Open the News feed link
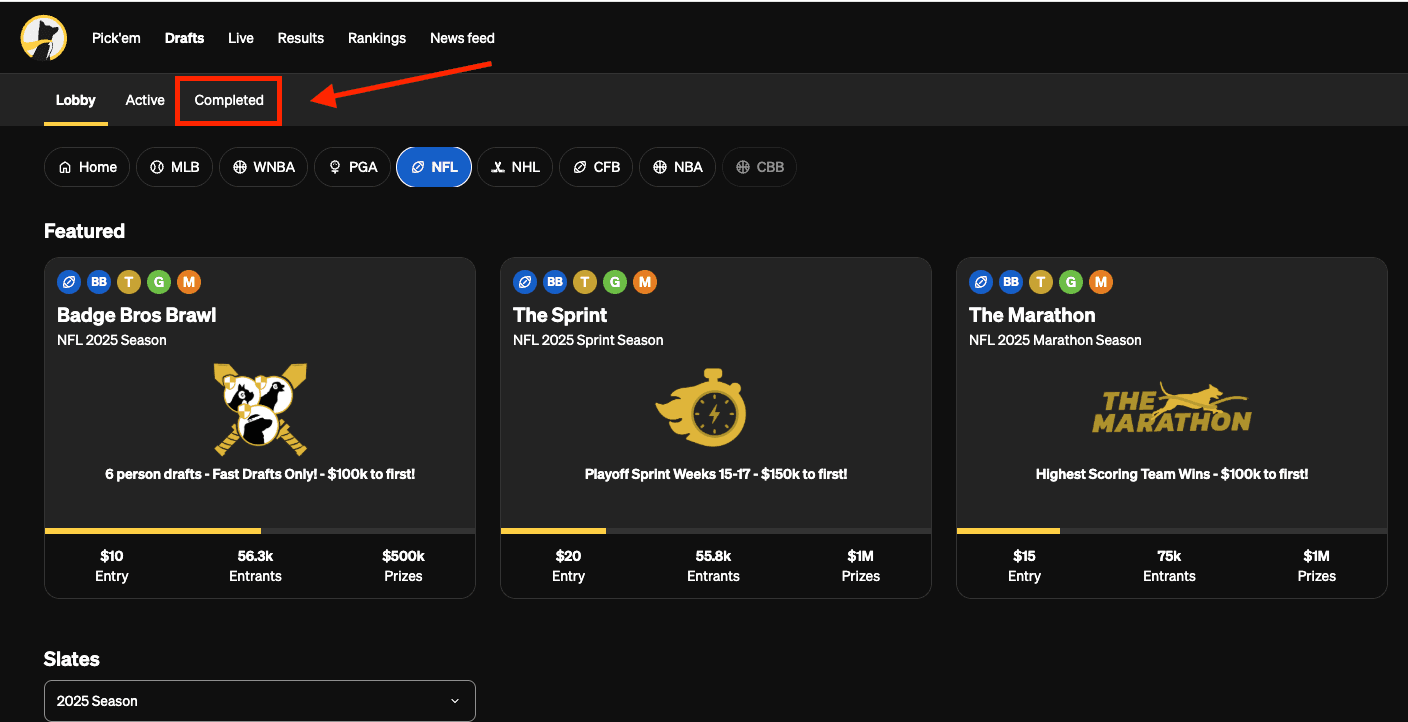Image resolution: width=1408 pixels, height=722 pixels. coord(462,38)
